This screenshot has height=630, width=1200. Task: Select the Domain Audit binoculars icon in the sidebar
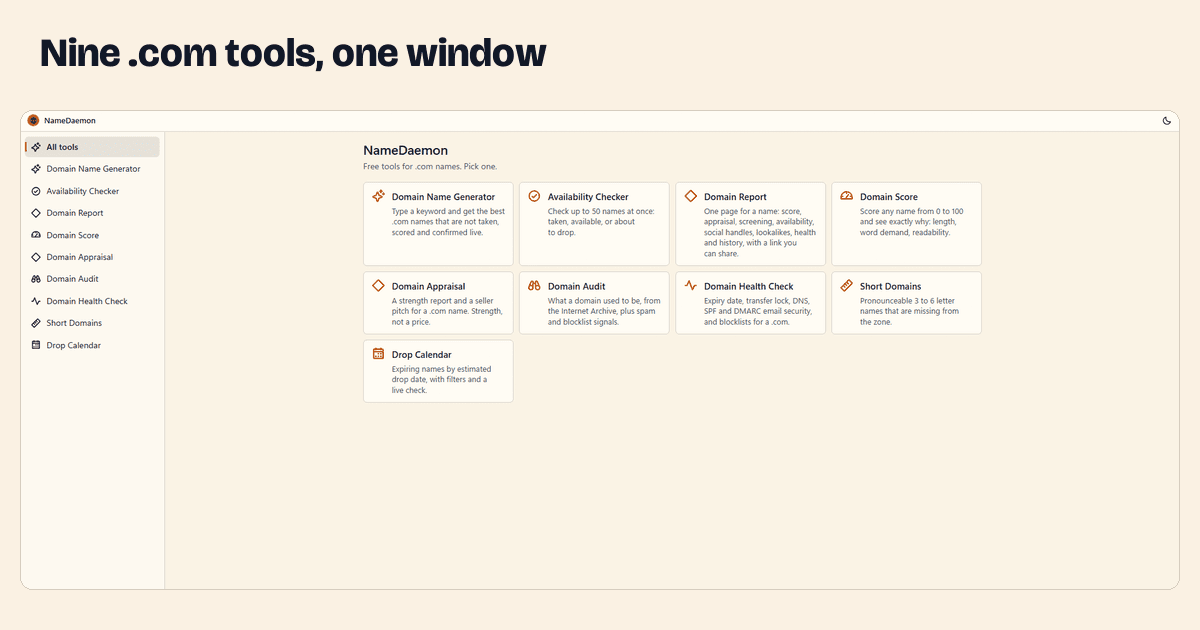click(36, 279)
